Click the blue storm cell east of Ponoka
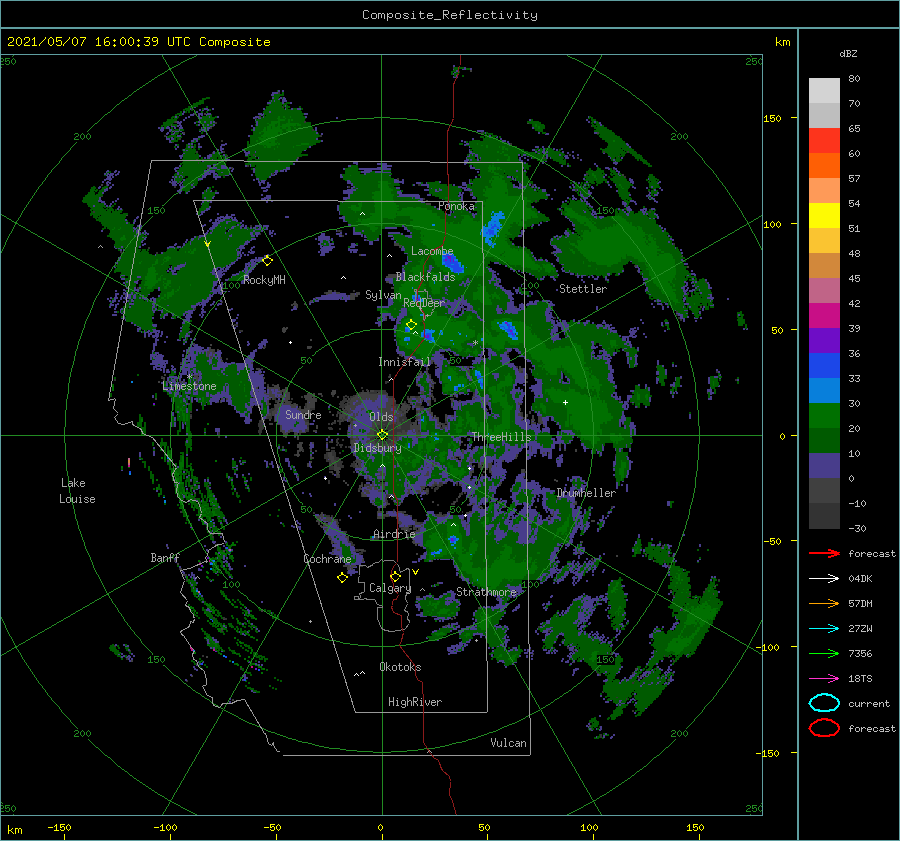The height and width of the screenshot is (841, 900). pos(493,228)
